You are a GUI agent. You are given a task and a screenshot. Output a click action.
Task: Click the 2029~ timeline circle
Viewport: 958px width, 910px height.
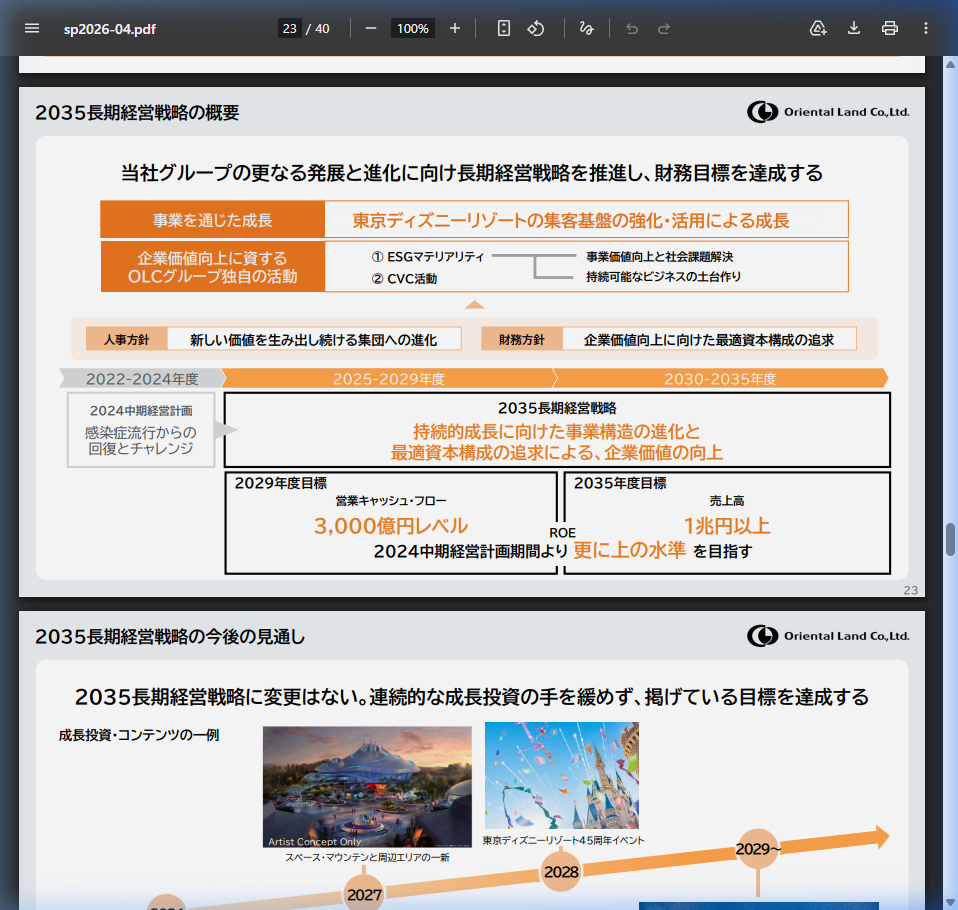tap(758, 848)
